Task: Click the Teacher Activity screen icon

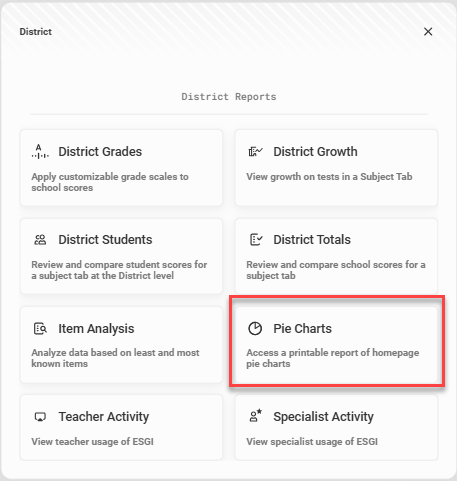Action: tap(40, 417)
